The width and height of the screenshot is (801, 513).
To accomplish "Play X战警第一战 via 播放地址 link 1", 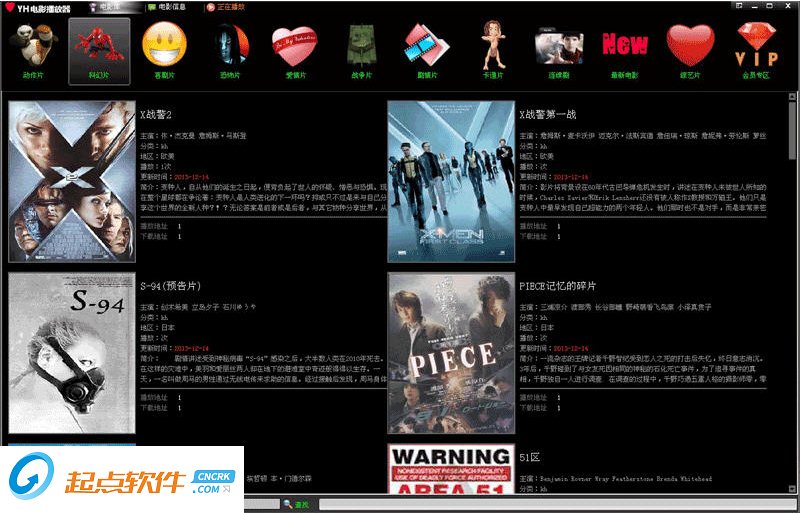I will pyautogui.click(x=558, y=226).
